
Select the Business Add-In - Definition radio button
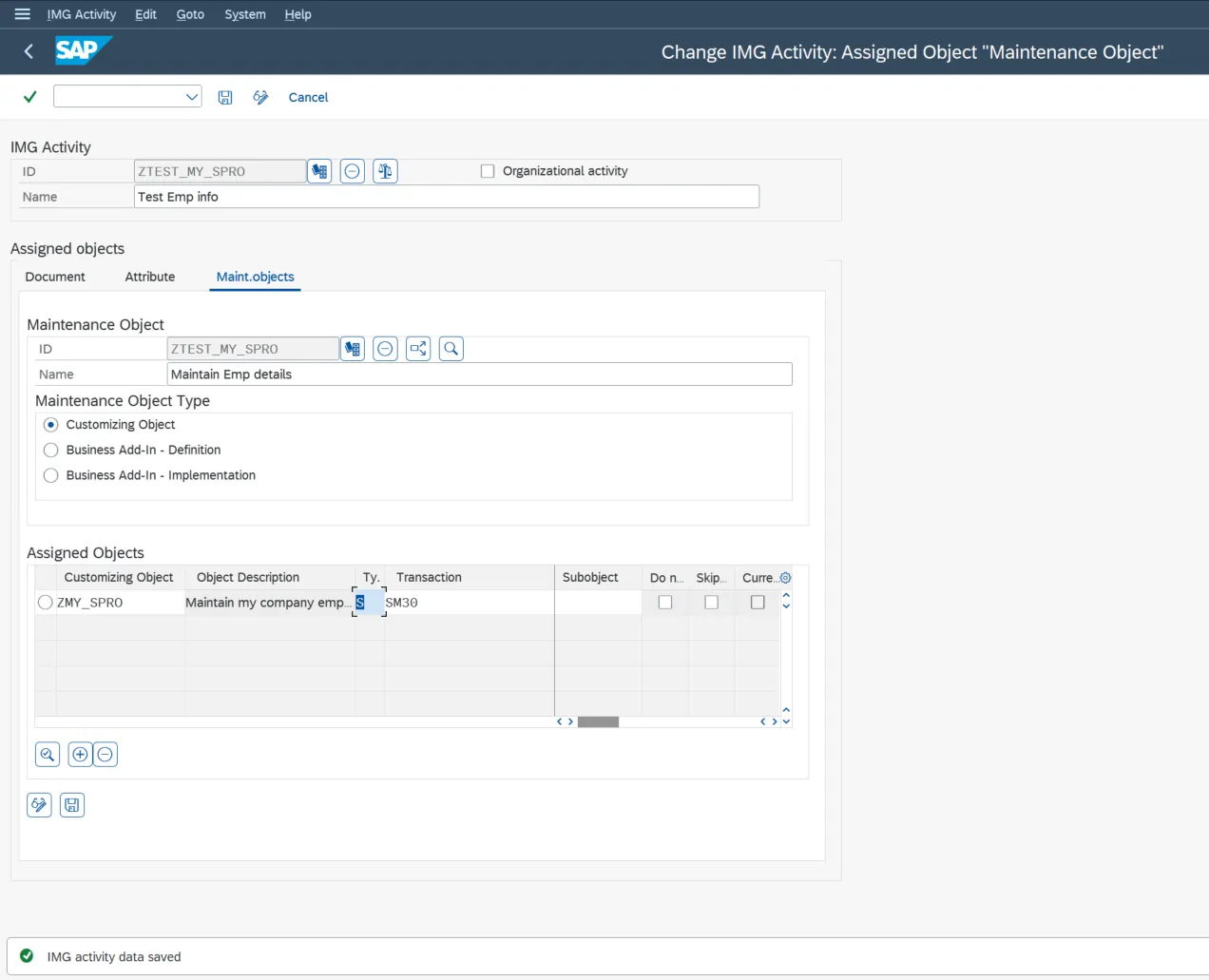point(50,450)
